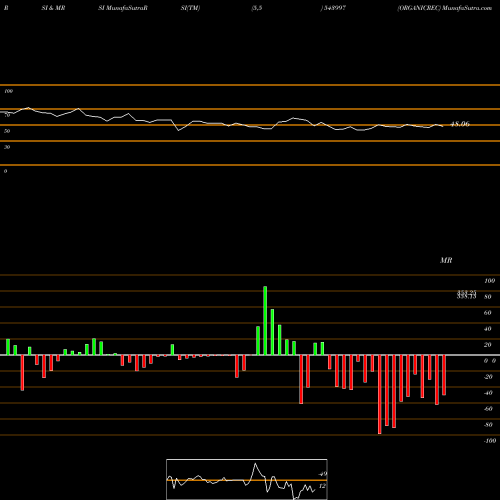Click the 100 label on left RSI axis
The height and width of the screenshot is (500, 500).
8,91
